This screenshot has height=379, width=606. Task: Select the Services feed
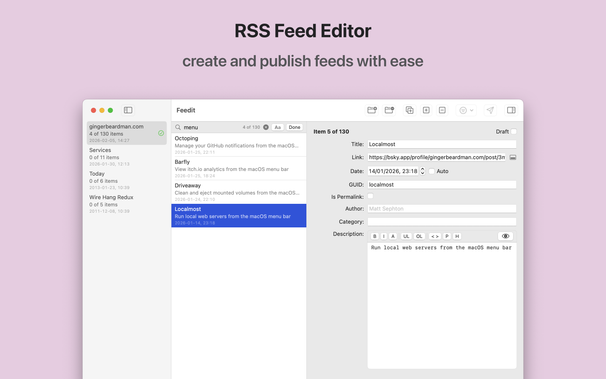pyautogui.click(x=127, y=157)
